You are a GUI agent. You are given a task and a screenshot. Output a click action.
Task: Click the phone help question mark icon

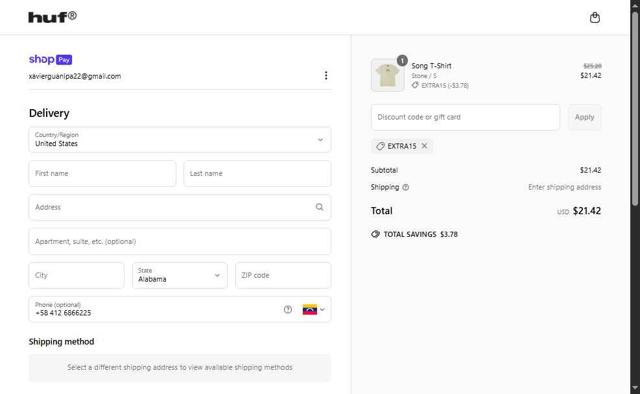click(x=288, y=309)
